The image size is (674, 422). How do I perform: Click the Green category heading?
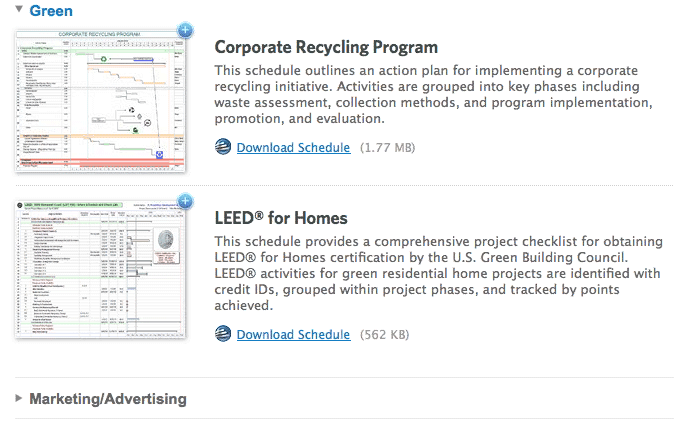coord(50,11)
